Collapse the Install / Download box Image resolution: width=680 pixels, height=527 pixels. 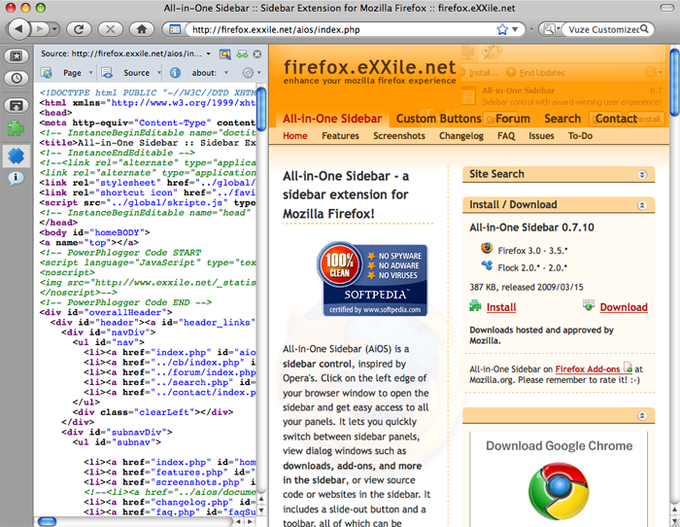[642, 205]
